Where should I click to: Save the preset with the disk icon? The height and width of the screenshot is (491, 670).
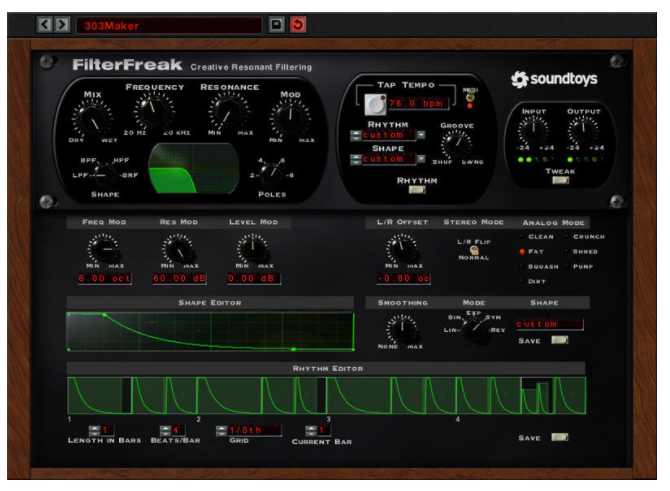[276, 25]
